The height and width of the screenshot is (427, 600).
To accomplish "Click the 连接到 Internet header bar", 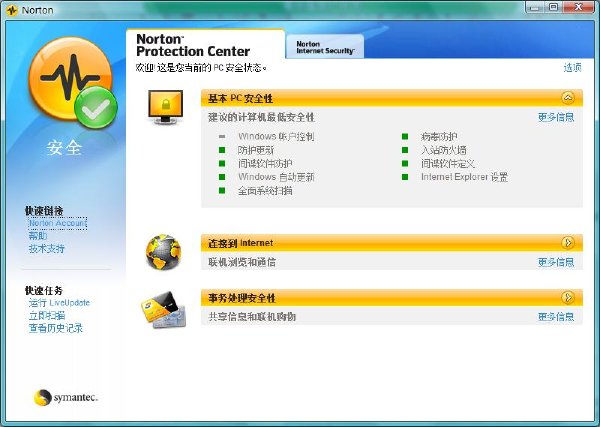I will pos(391,243).
